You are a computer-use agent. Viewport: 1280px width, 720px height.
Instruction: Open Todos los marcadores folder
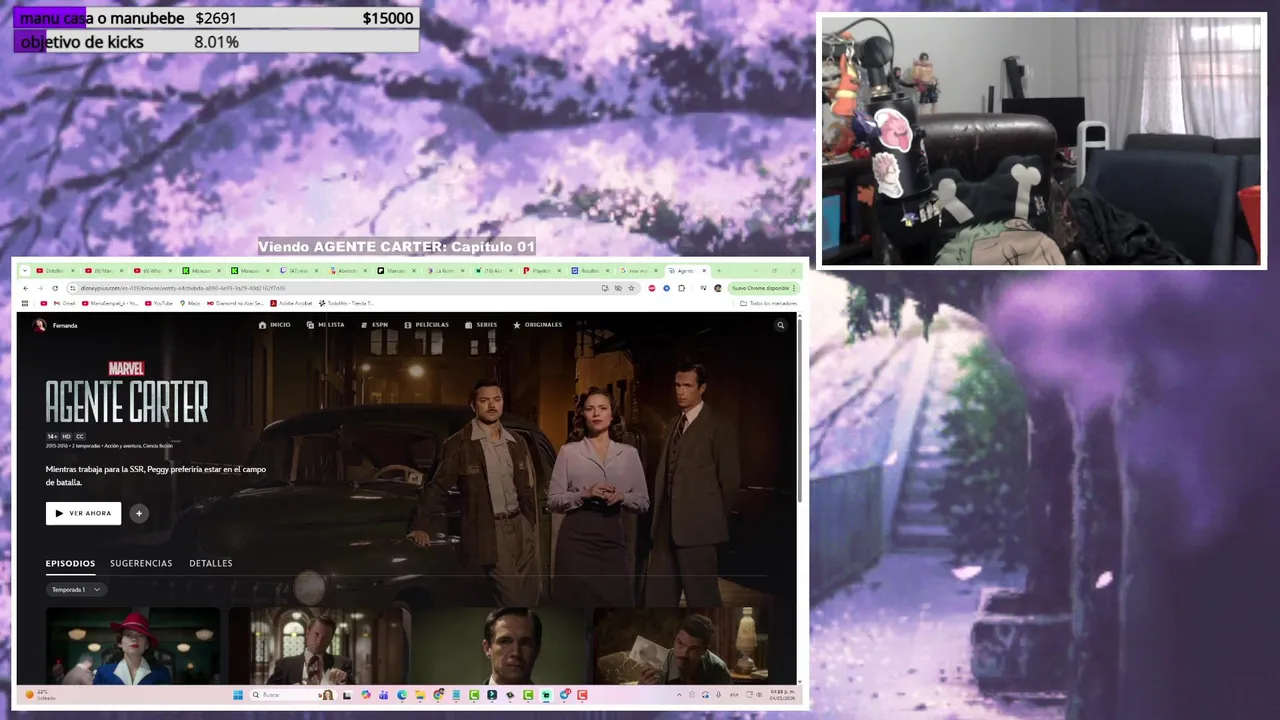769,303
